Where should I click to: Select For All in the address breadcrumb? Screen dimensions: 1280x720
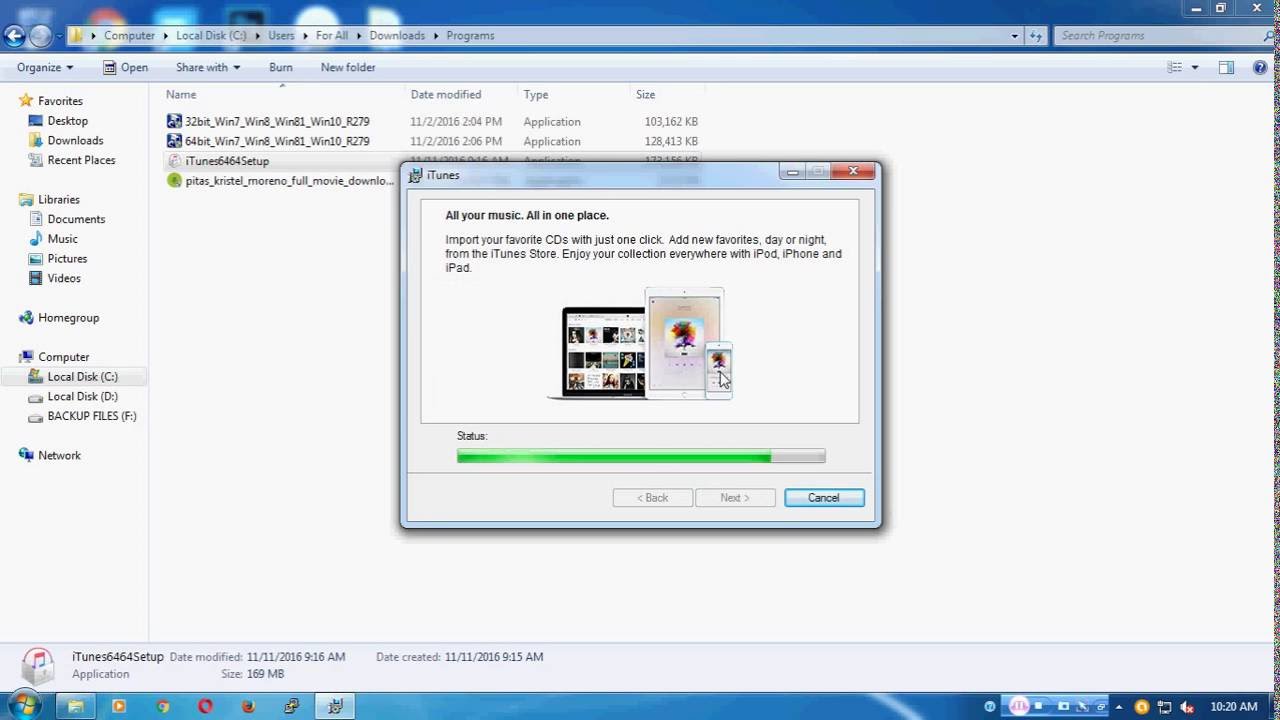click(x=332, y=36)
